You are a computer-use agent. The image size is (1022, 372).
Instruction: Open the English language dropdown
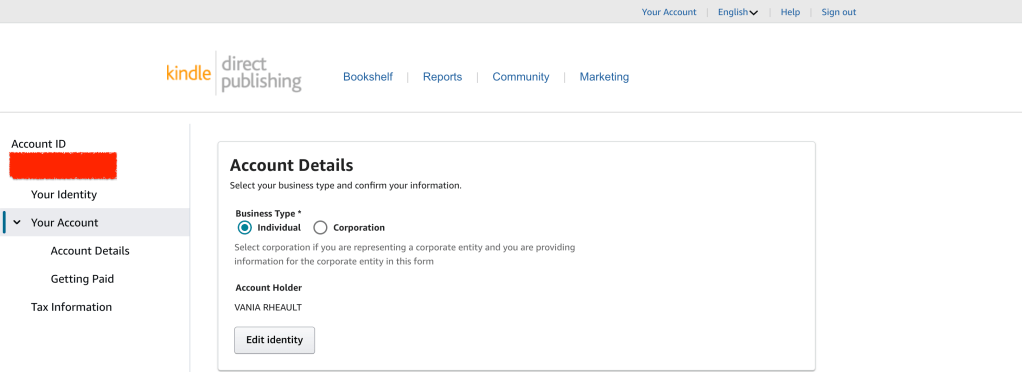(738, 12)
